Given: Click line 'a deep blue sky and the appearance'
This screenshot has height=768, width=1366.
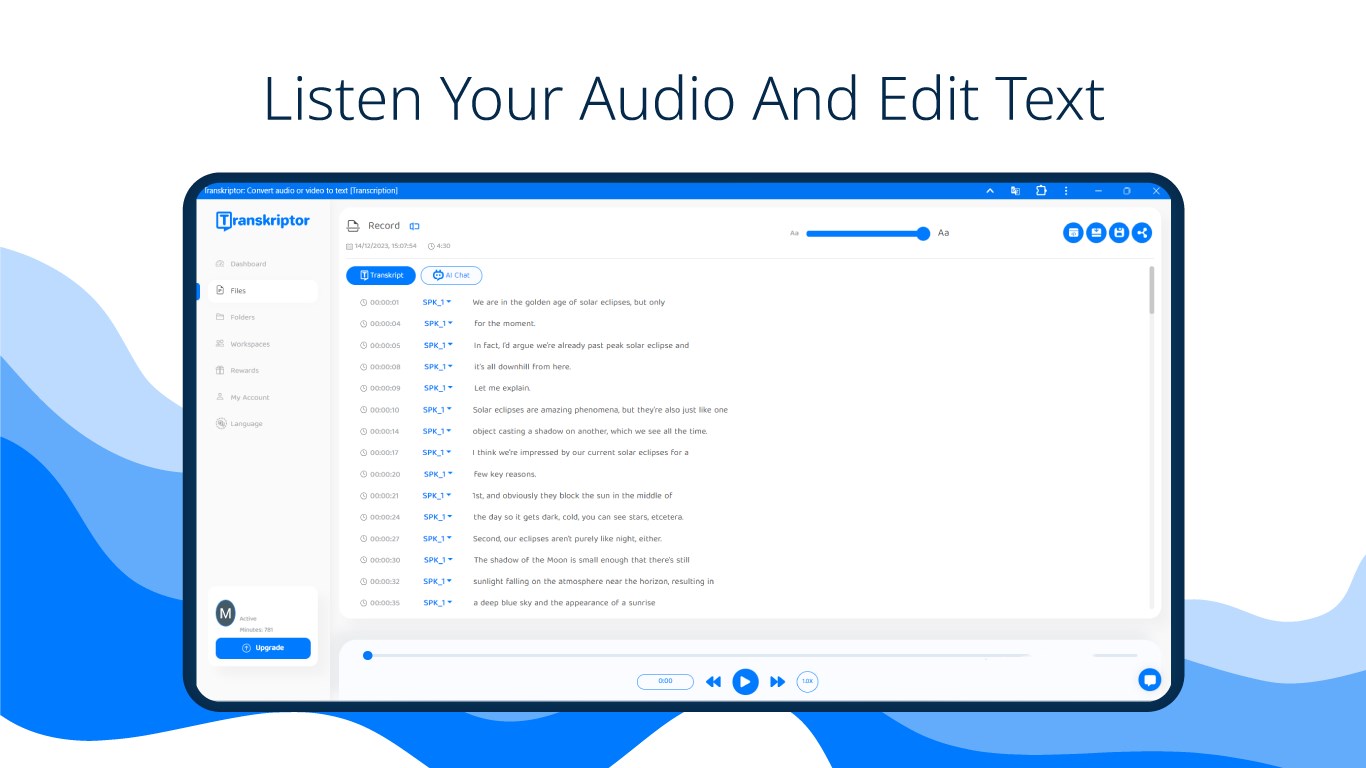Looking at the screenshot, I should pos(564,603).
